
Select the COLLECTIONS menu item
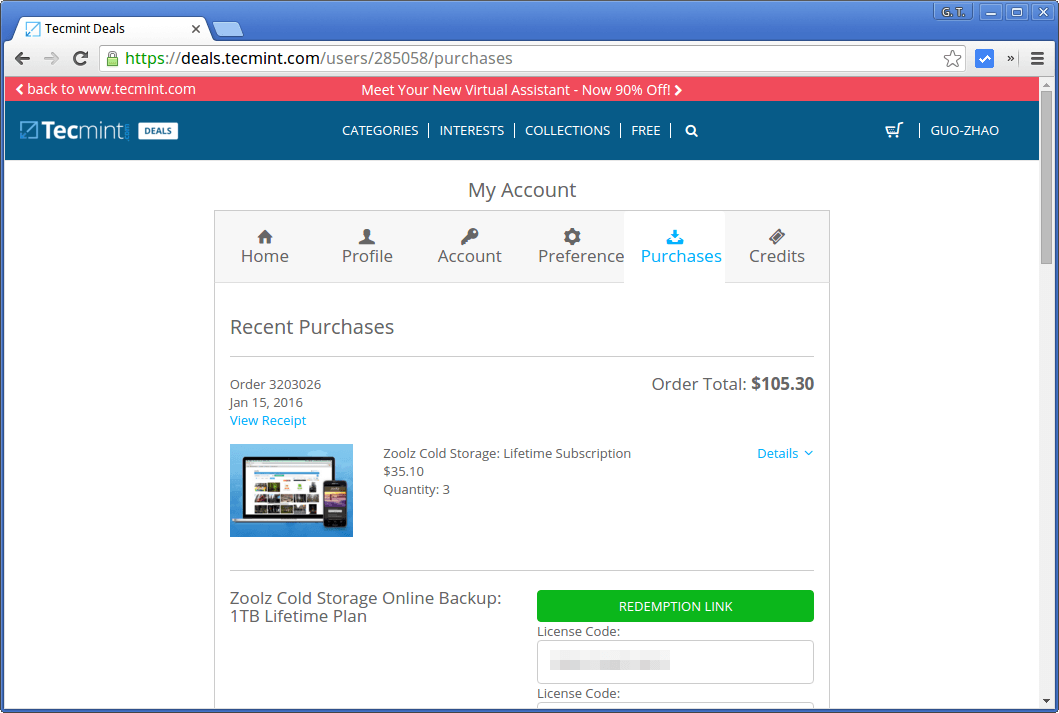coord(567,130)
